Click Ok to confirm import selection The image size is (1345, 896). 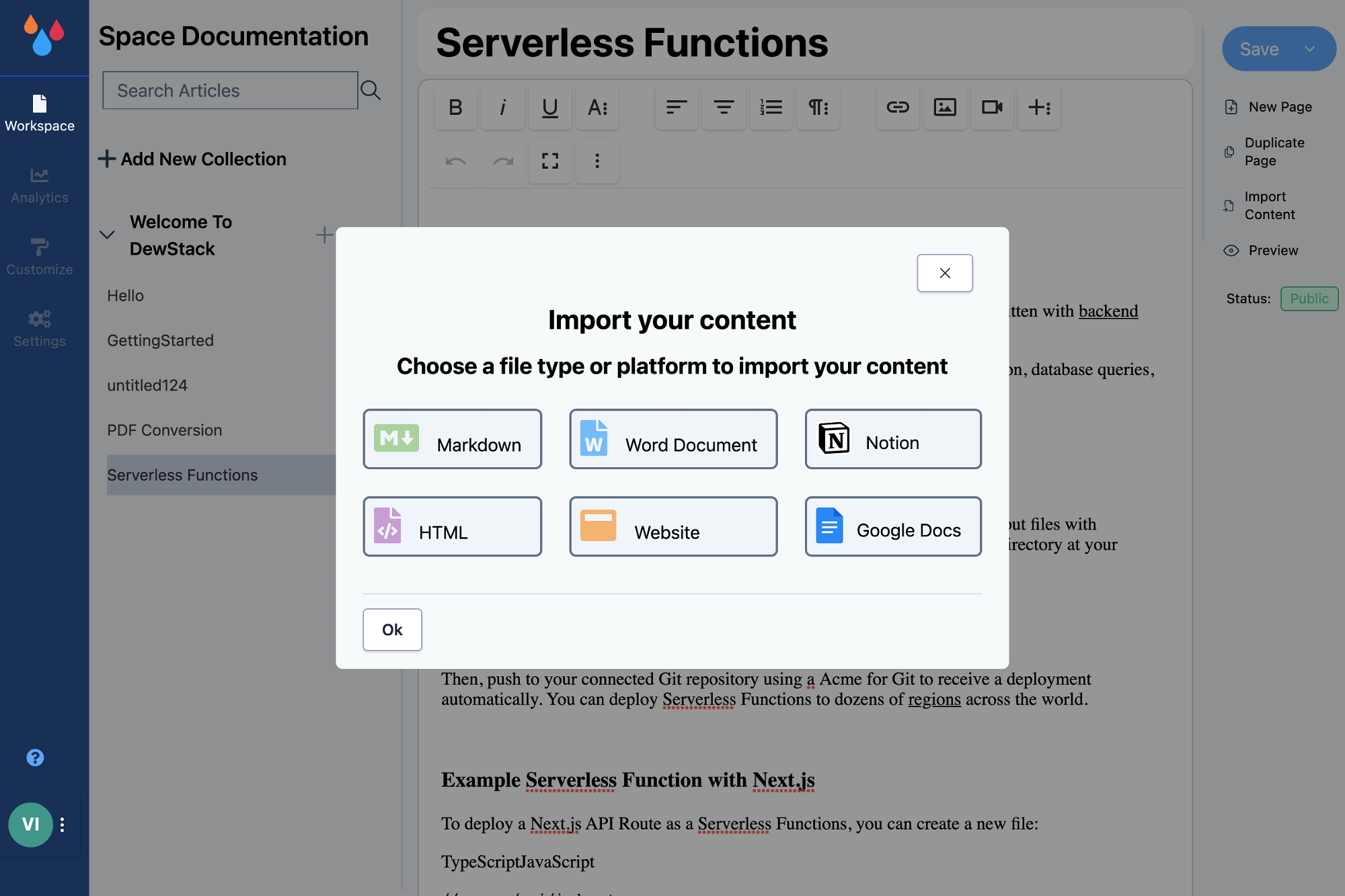tap(392, 629)
